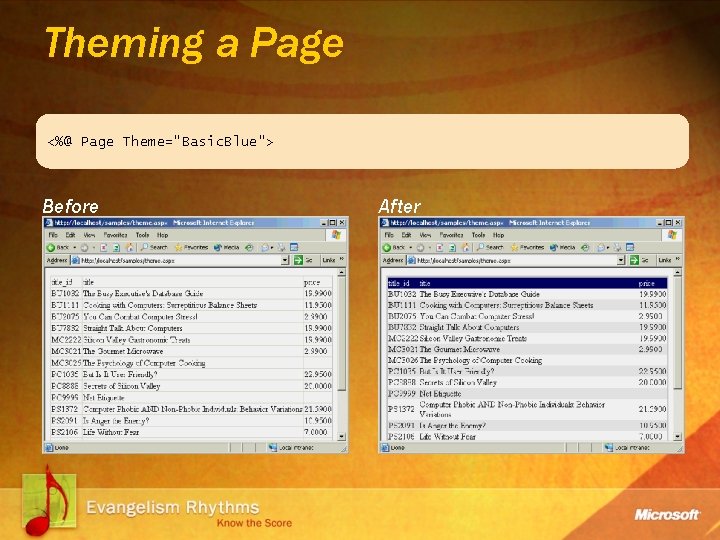Open address bar dropdown in Before window
720x540 pixels.
pyautogui.click(x=285, y=260)
